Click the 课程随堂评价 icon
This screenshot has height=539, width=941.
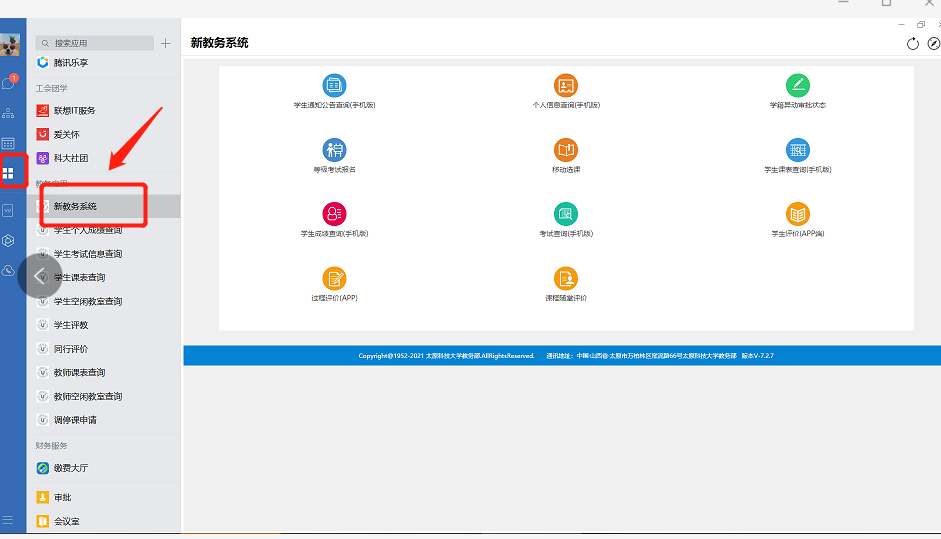pos(566,278)
